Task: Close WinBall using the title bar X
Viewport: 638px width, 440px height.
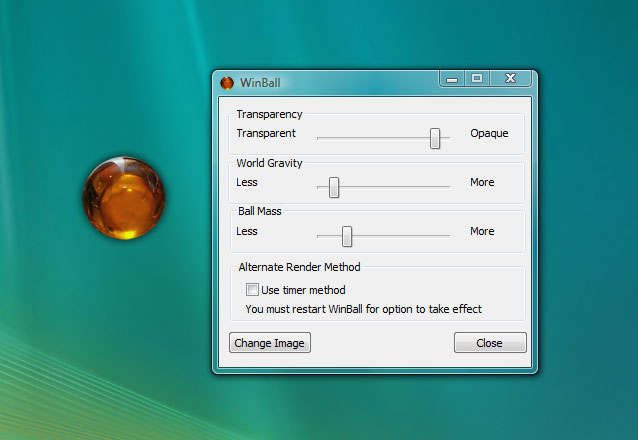Action: point(511,79)
